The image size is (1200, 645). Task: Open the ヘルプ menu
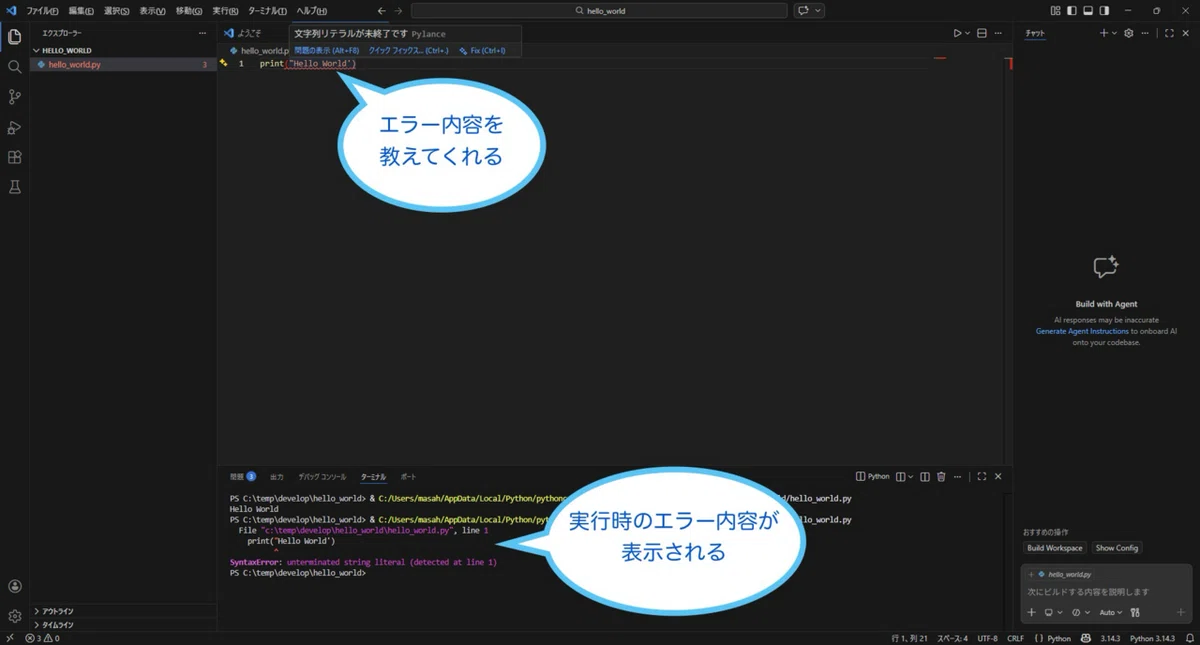[x=311, y=10]
